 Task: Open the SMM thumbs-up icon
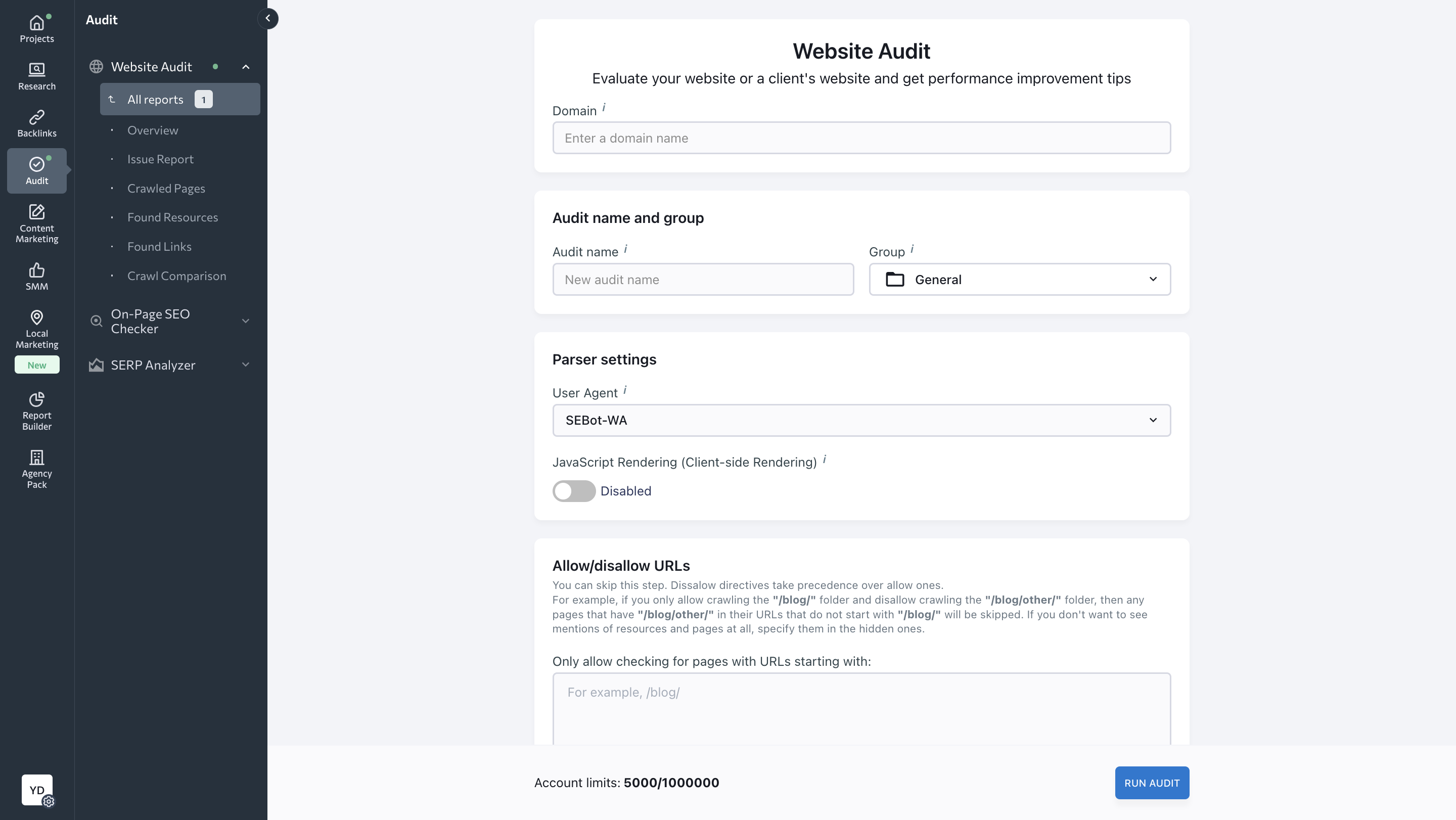[x=37, y=270]
